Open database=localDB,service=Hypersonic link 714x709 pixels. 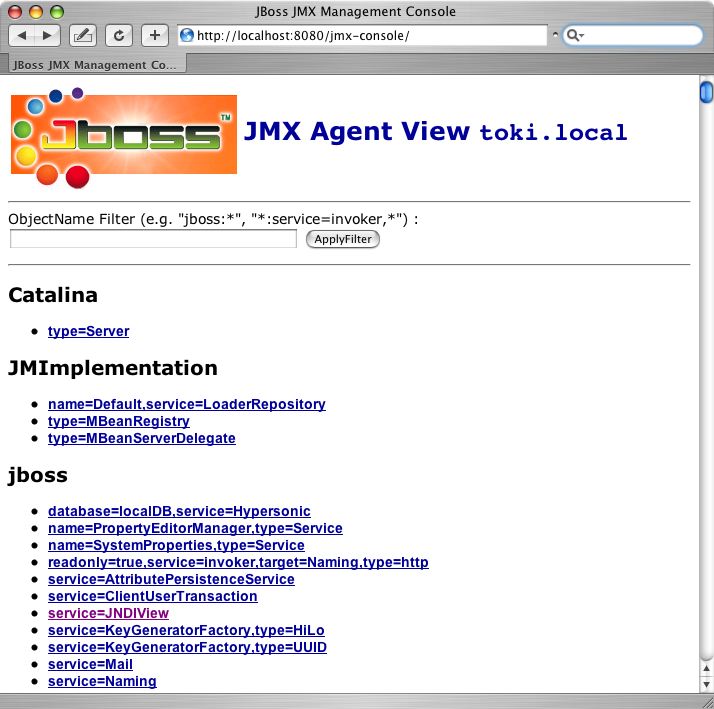pyautogui.click(x=179, y=511)
